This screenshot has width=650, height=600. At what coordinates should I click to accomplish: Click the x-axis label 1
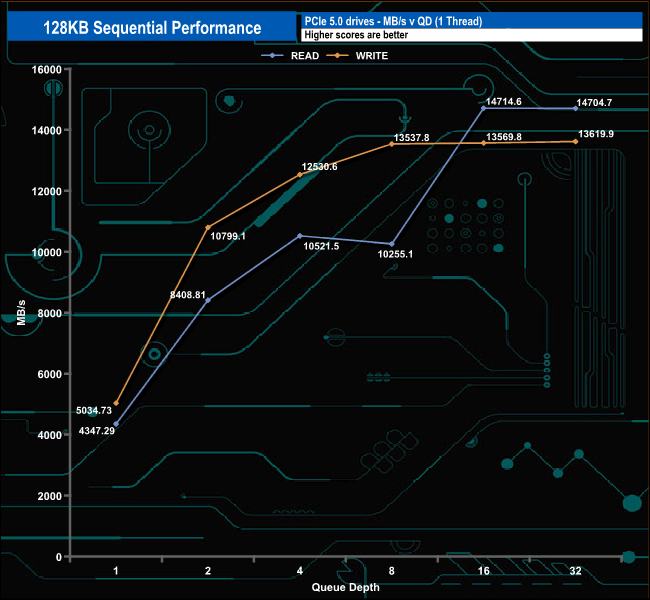coord(116,571)
